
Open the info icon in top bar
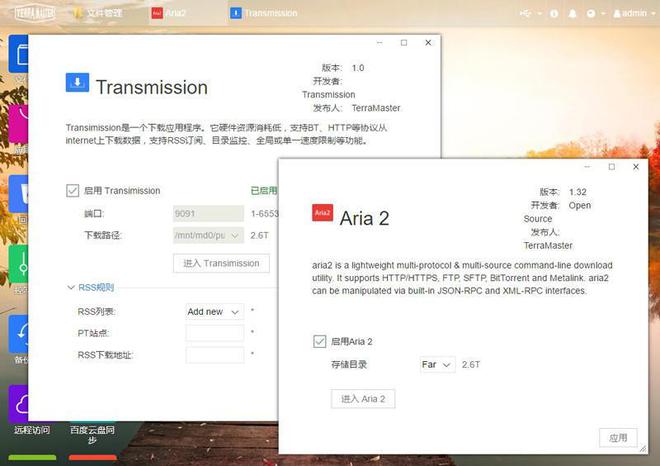click(554, 13)
